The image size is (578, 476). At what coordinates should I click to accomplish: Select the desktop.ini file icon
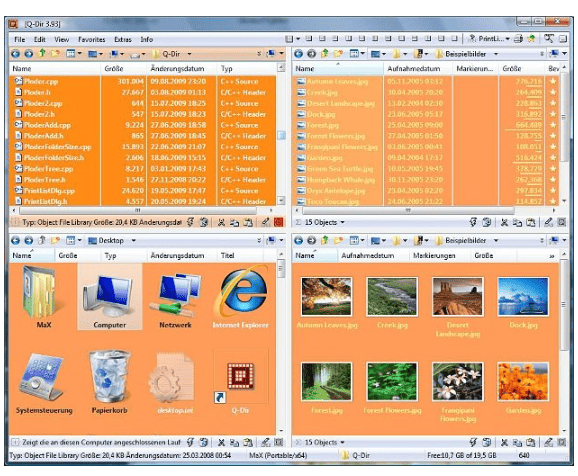(x=175, y=382)
